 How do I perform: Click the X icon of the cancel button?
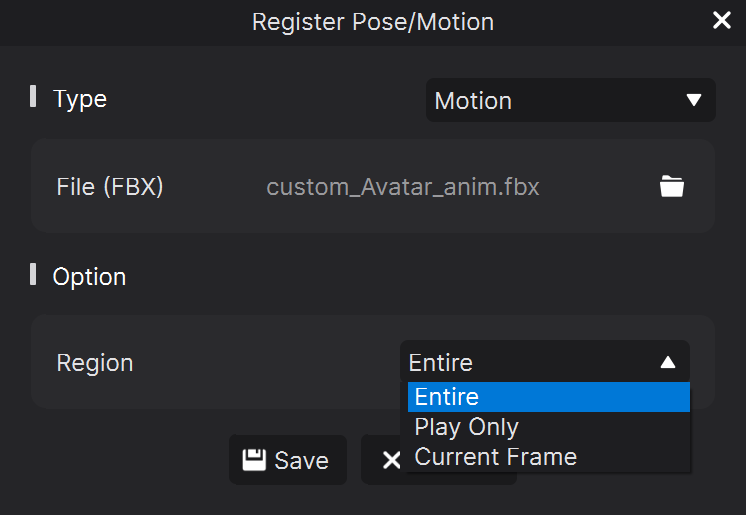[391, 460]
